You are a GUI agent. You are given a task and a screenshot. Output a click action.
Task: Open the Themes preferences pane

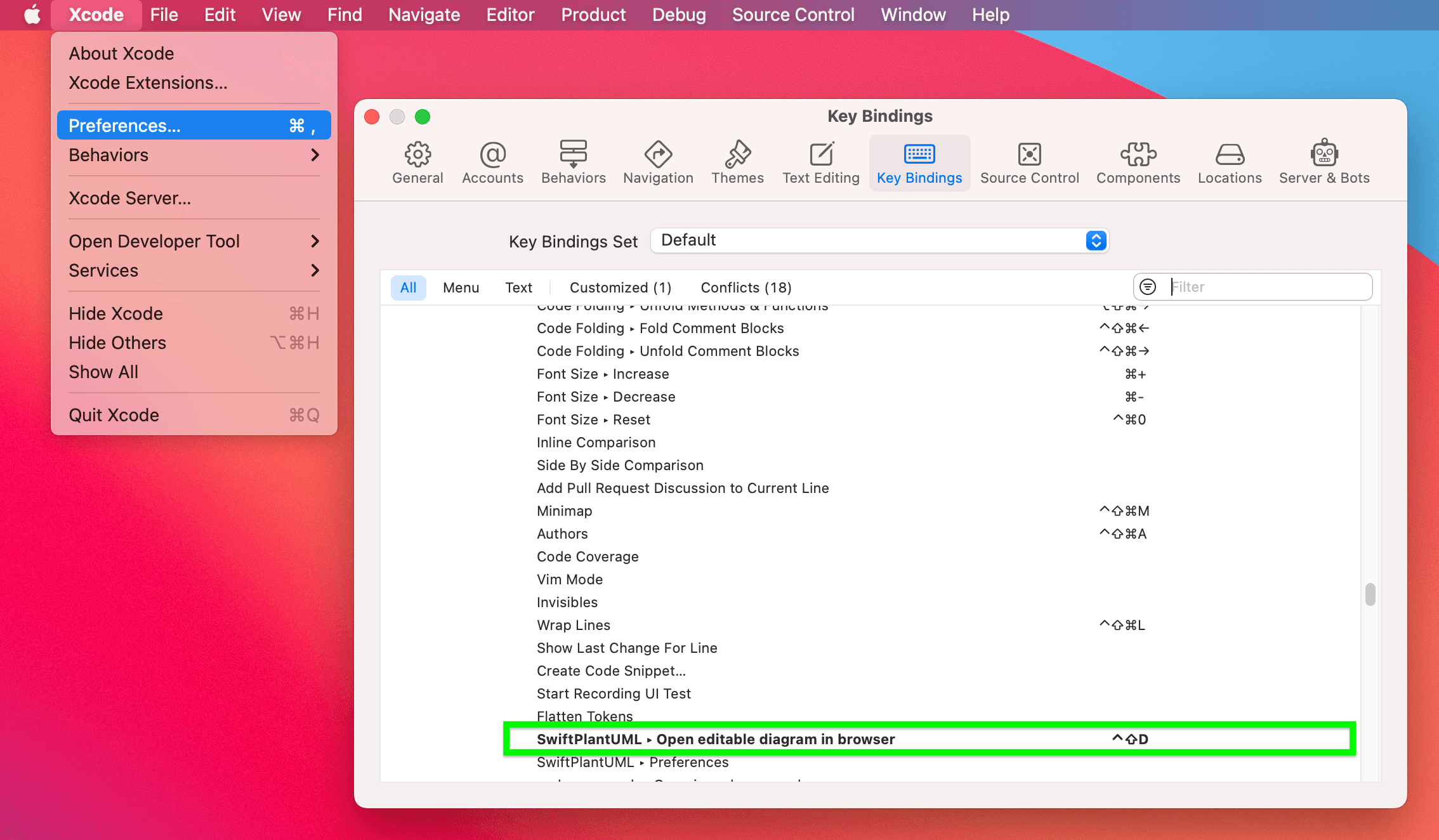click(737, 163)
